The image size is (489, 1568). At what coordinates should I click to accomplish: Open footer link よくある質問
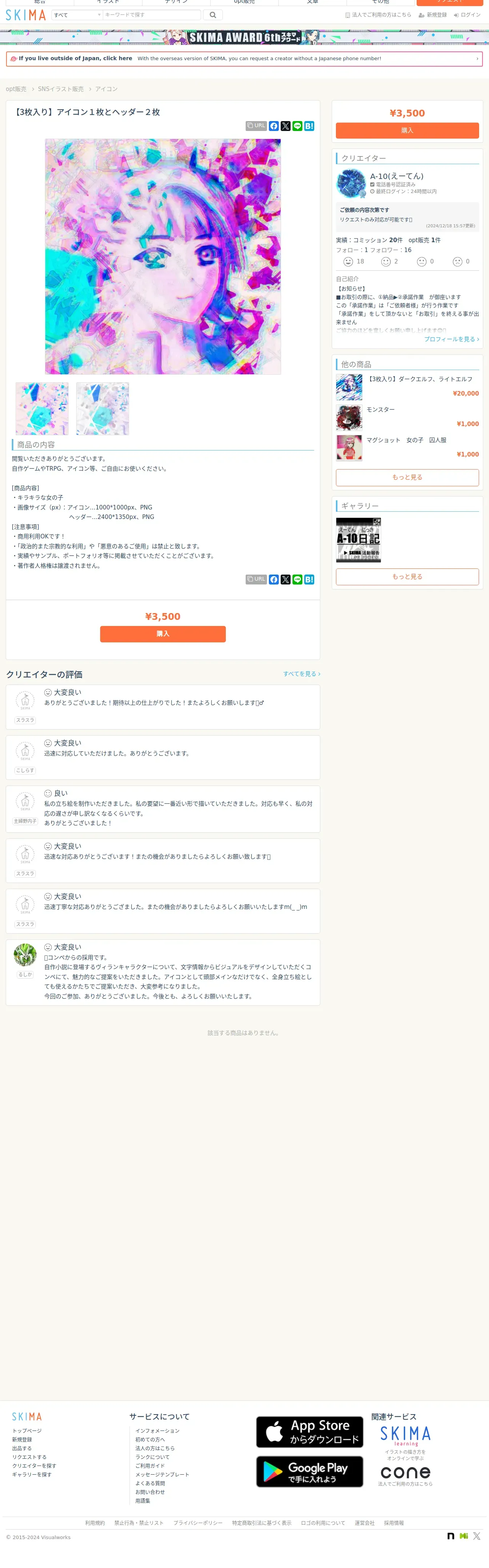150,1483
